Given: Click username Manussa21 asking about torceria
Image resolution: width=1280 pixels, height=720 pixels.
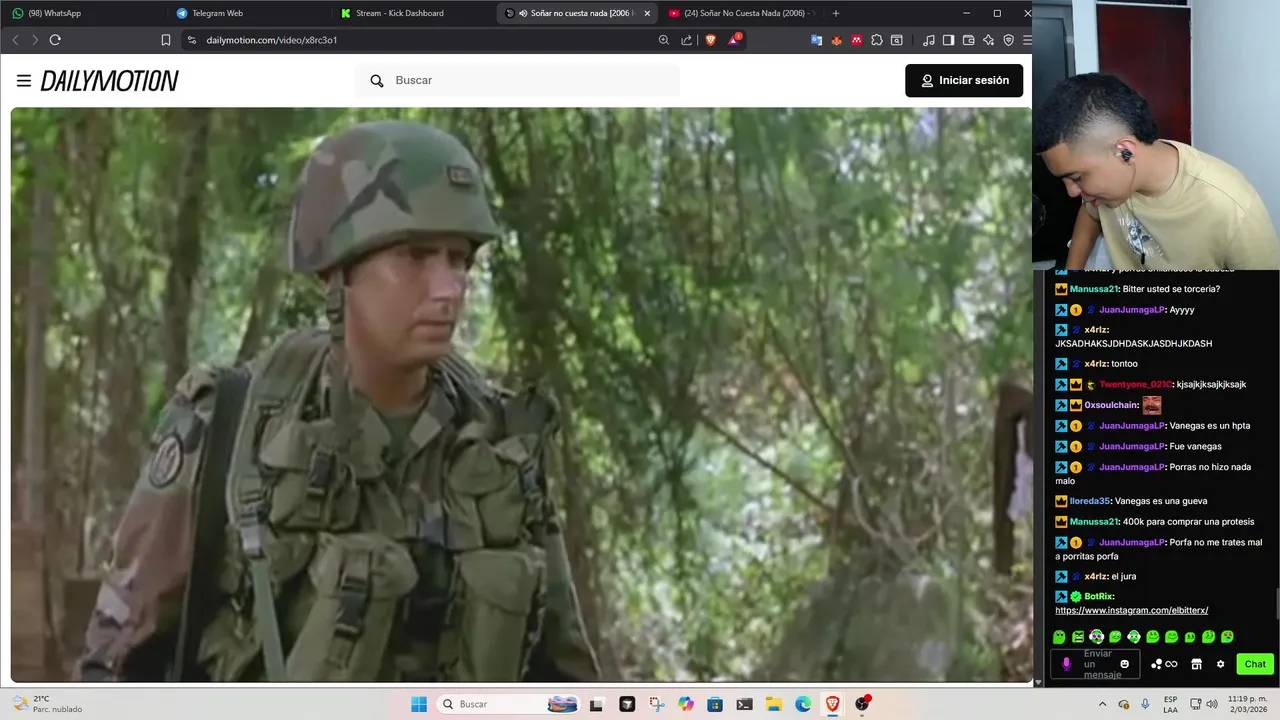Looking at the screenshot, I should pos(1094,289).
